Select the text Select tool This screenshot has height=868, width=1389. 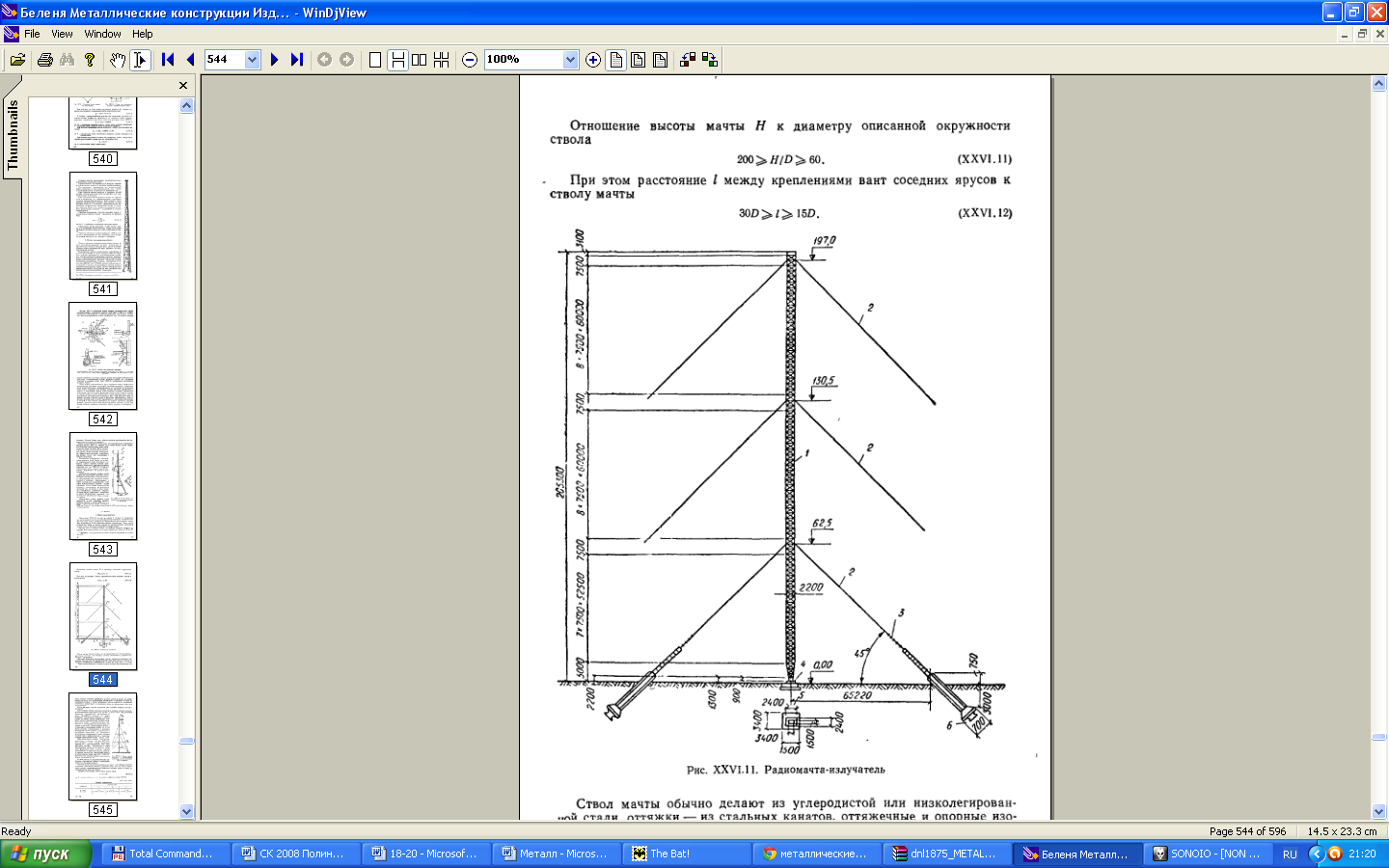(140, 60)
